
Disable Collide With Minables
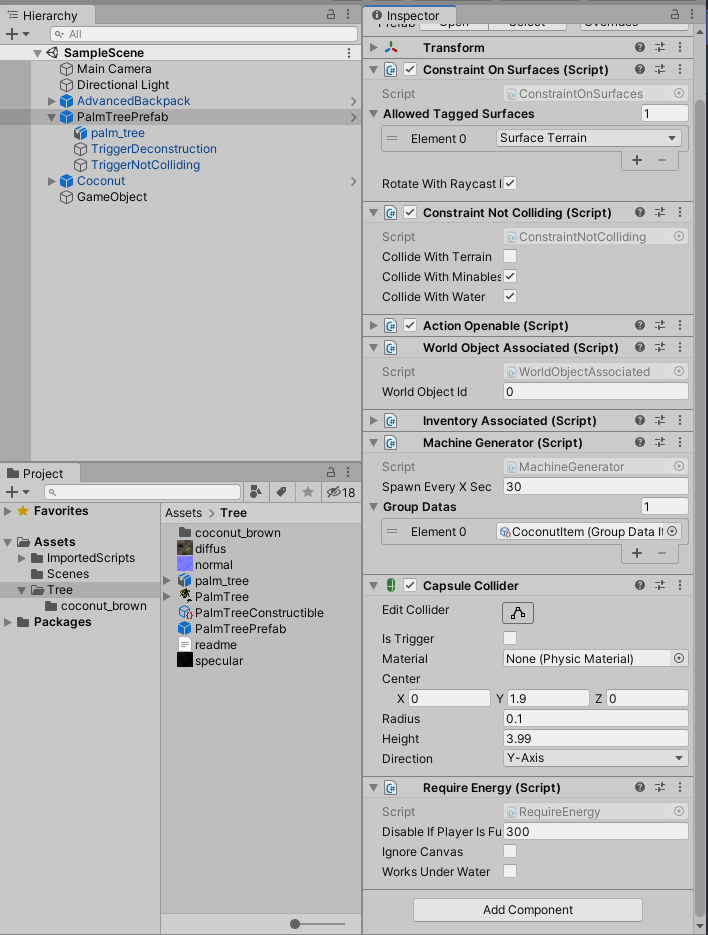tap(510, 276)
